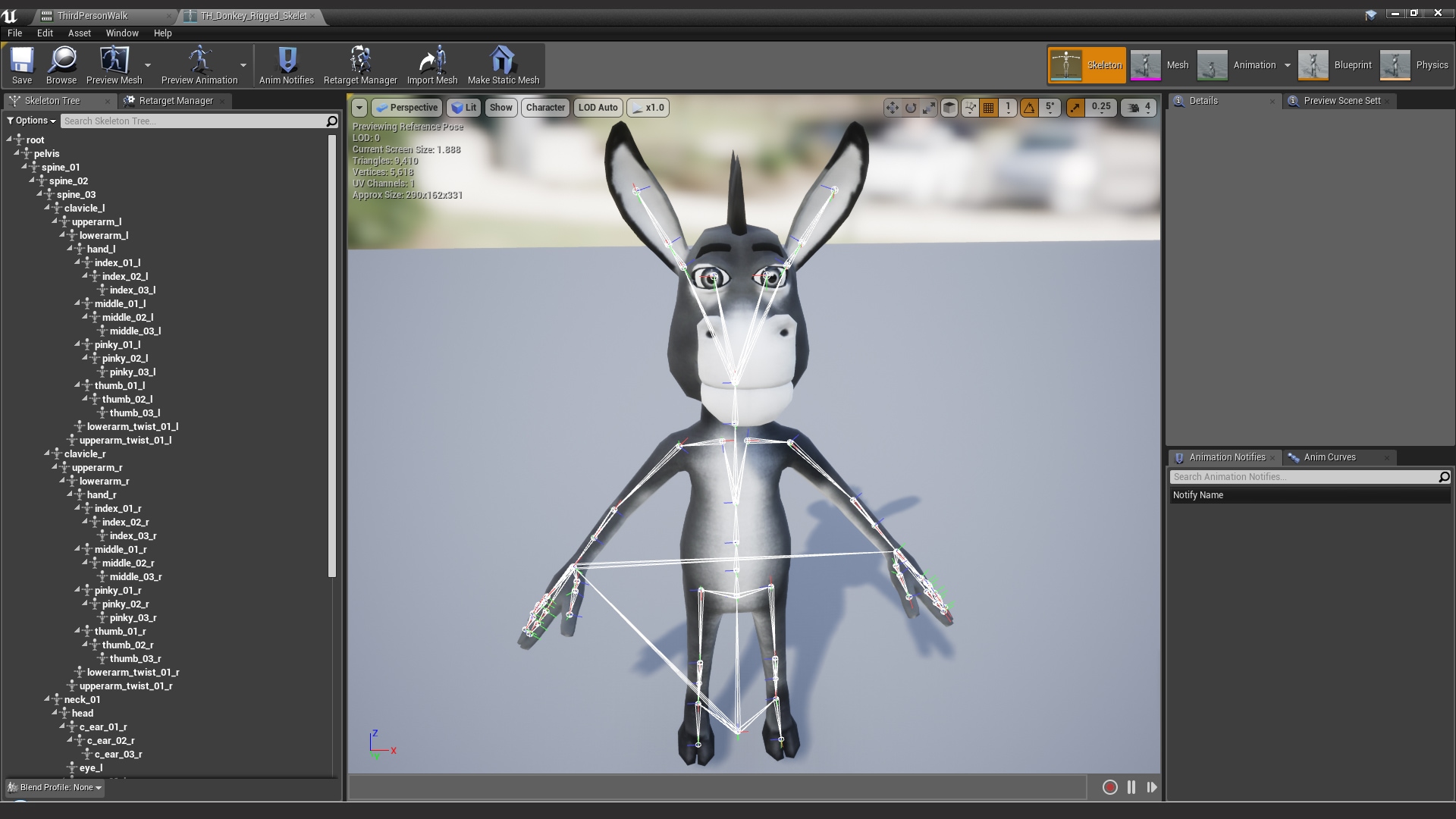1456x819 pixels.
Task: Select the translate gizmo tool
Action: click(892, 108)
